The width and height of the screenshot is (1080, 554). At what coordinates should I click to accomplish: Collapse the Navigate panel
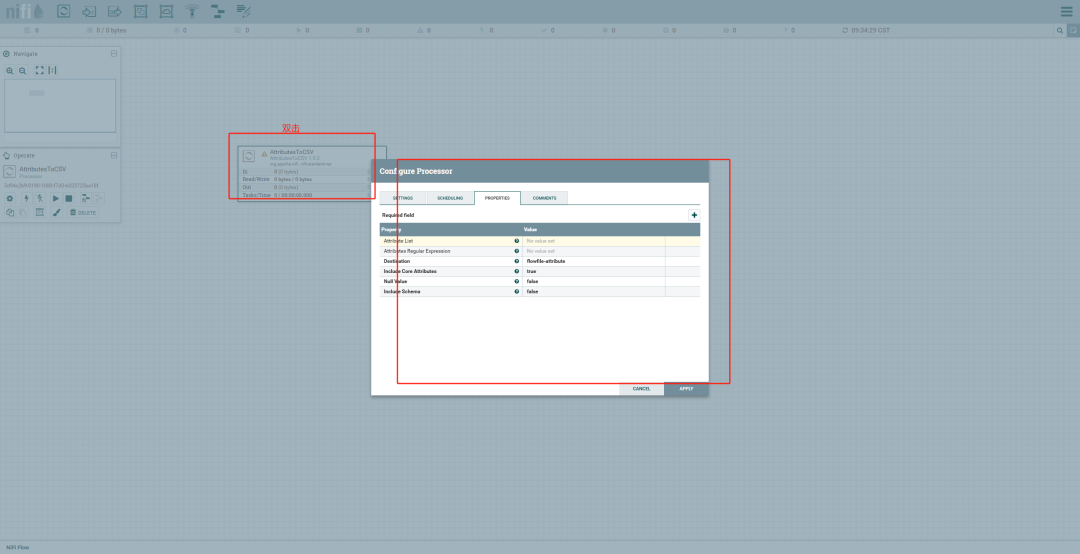(114, 54)
